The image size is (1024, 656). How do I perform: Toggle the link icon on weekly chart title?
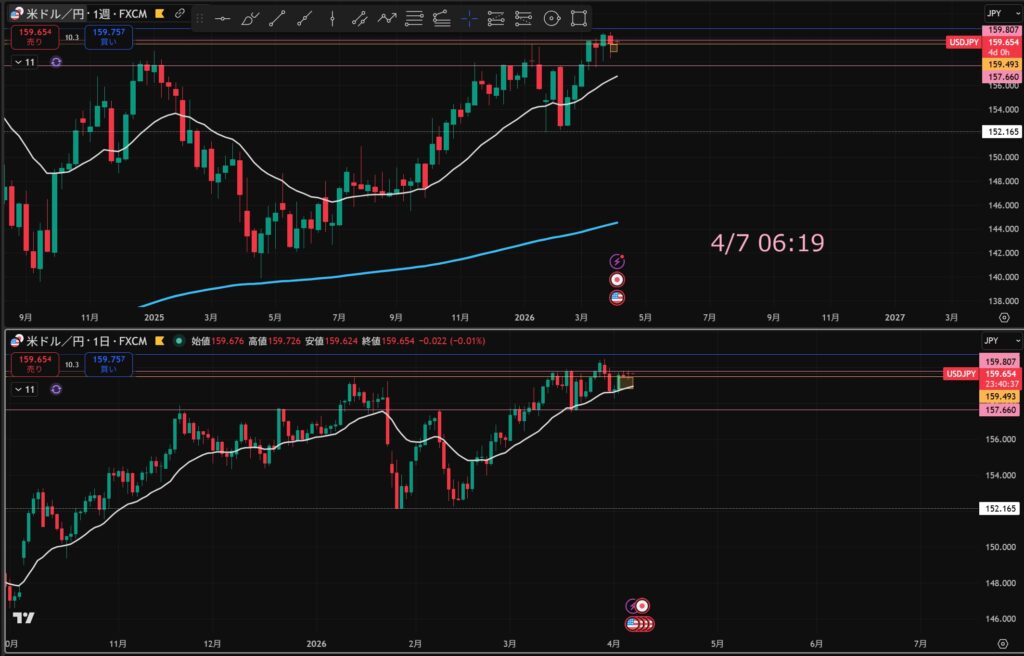coord(179,14)
